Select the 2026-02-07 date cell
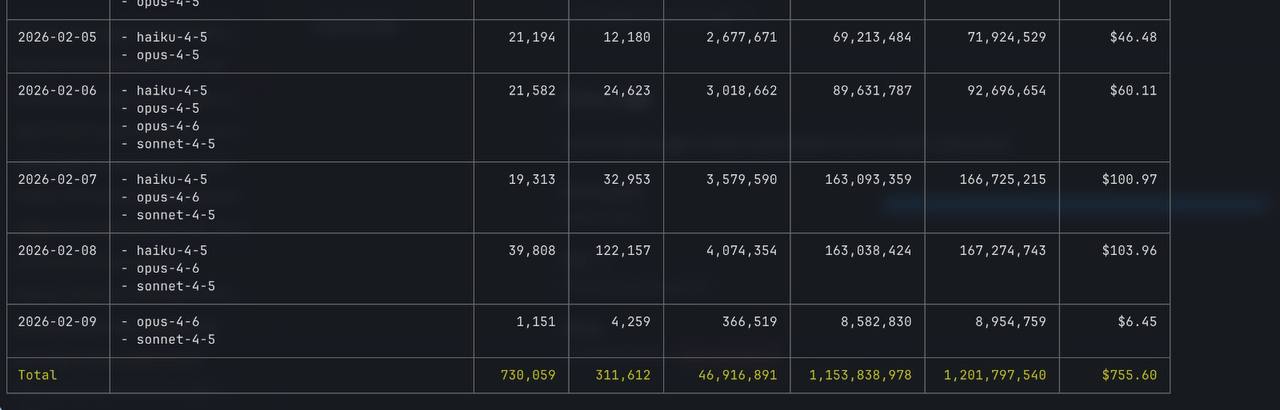1280x410 pixels. 57,179
